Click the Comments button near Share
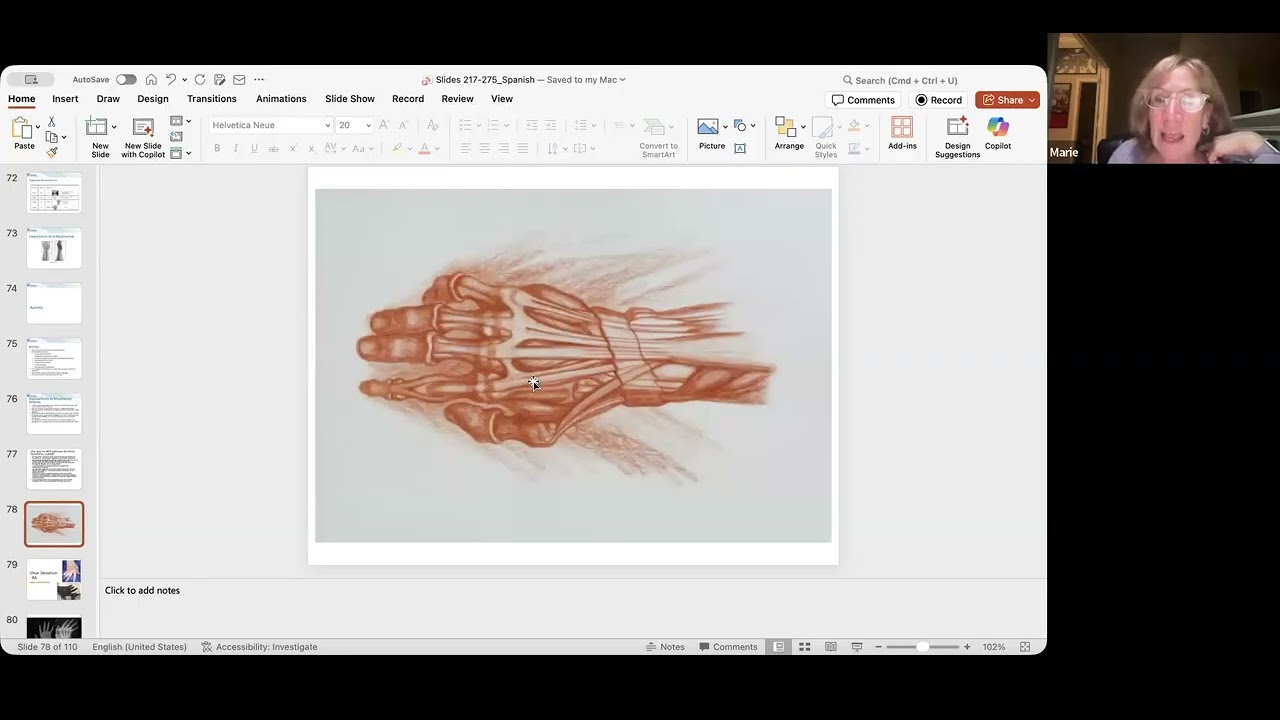The image size is (1280, 720). [863, 100]
